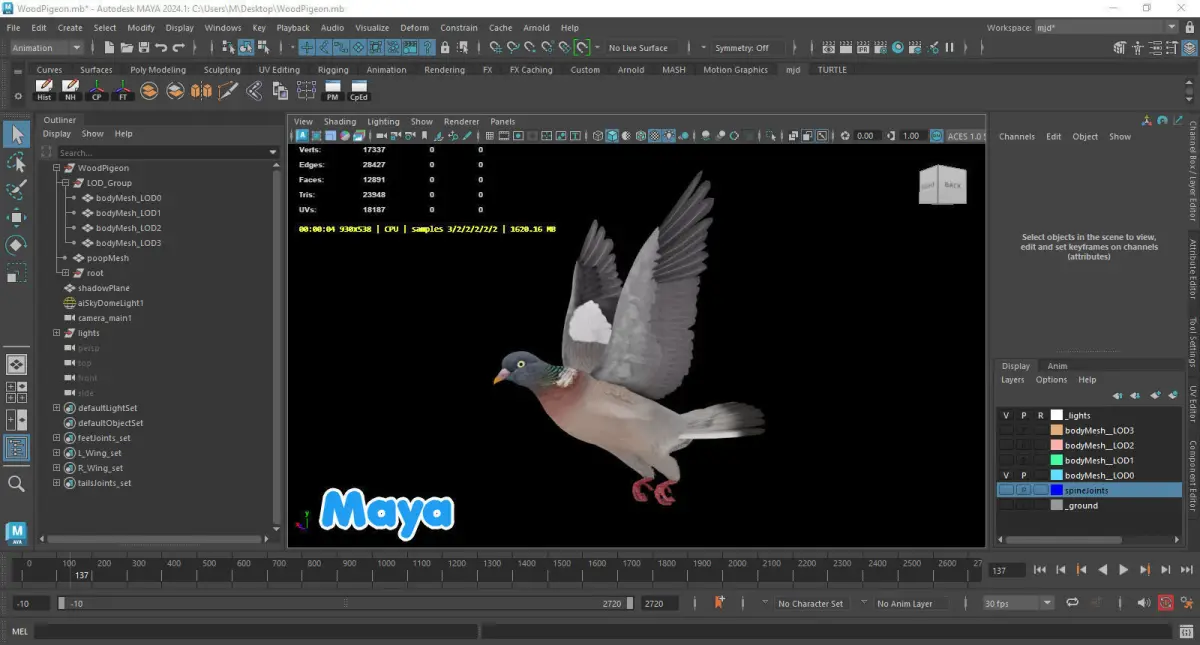Click the No Character Set button
The height and width of the screenshot is (645, 1200).
tap(810, 603)
